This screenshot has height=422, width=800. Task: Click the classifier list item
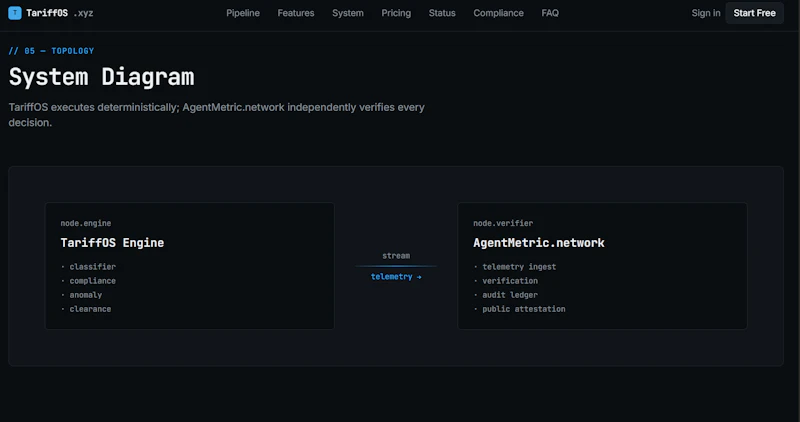pyautogui.click(x=92, y=267)
